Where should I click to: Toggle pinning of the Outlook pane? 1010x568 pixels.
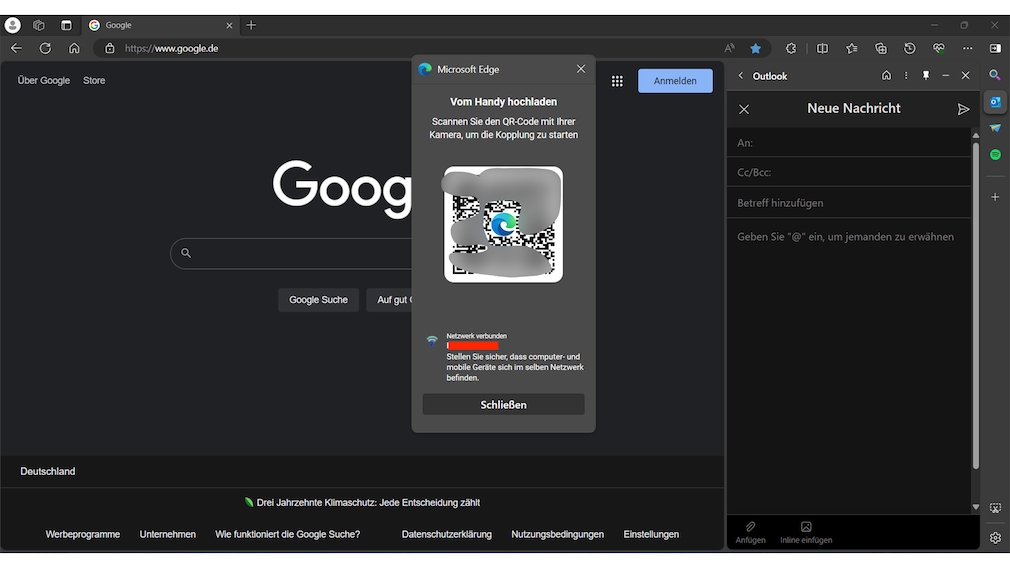(x=926, y=75)
